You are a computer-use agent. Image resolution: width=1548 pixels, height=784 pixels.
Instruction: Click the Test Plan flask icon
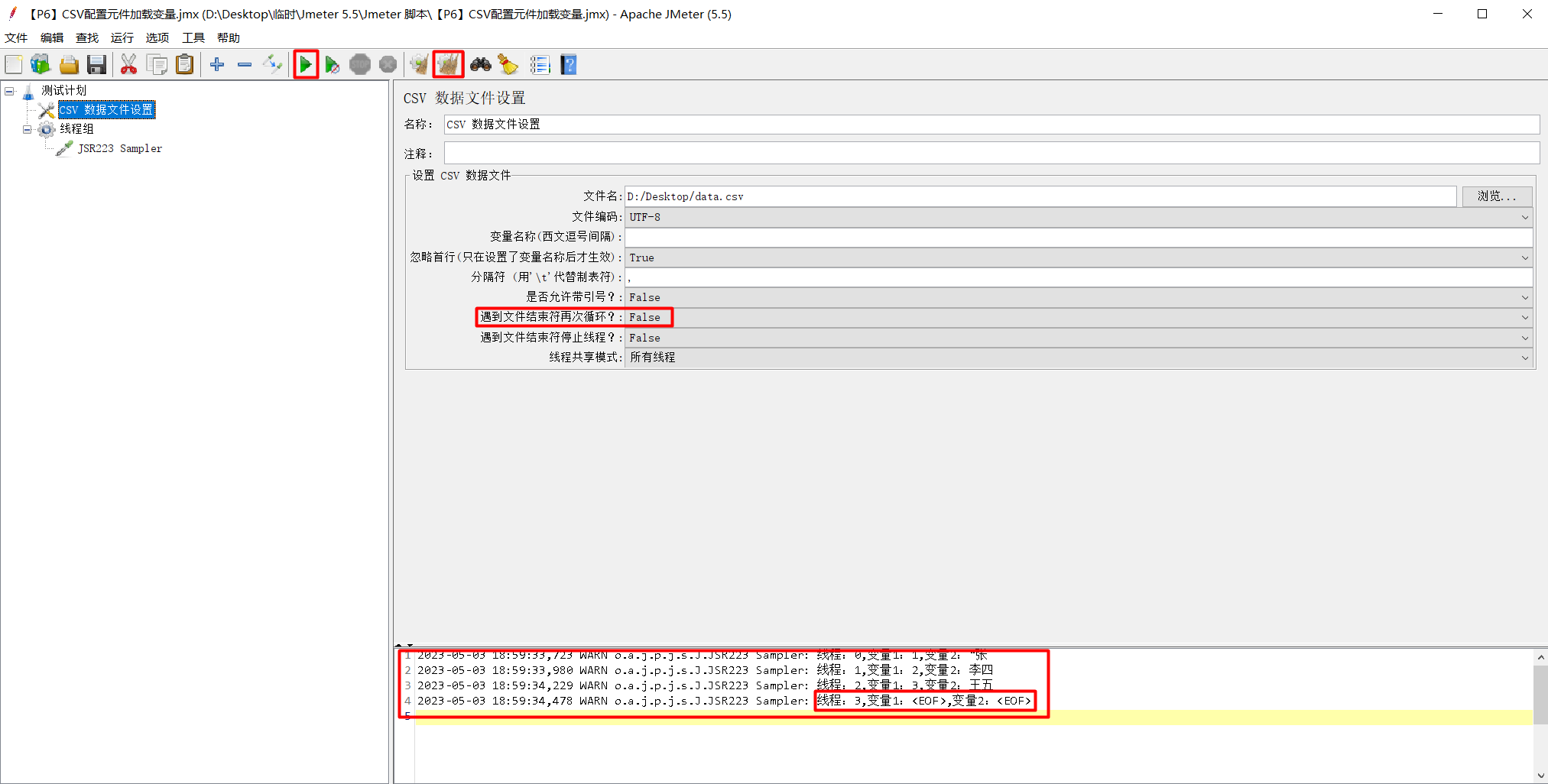tap(28, 92)
